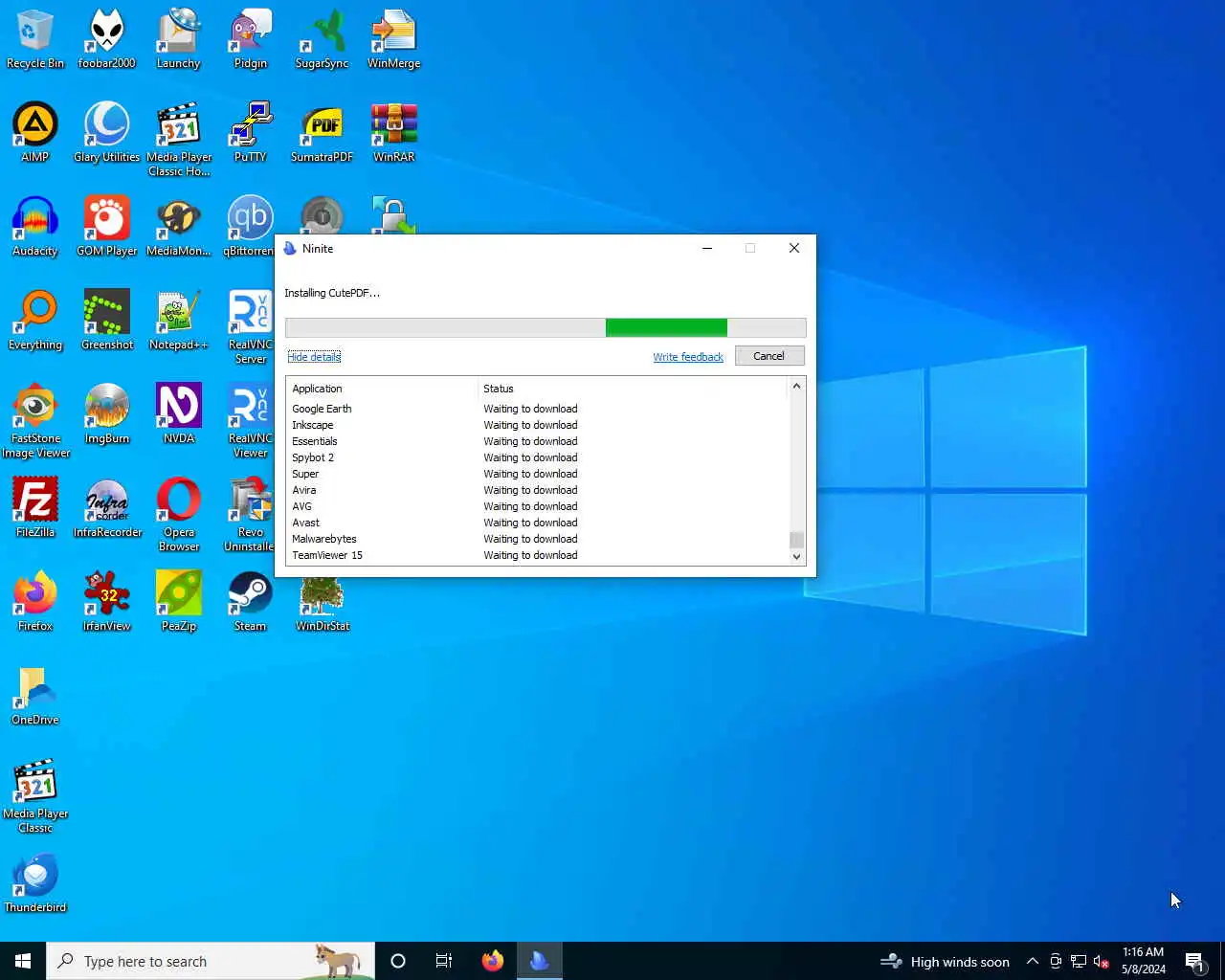Select the PuTTY desktop shortcut
1225x980 pixels.
251,132
